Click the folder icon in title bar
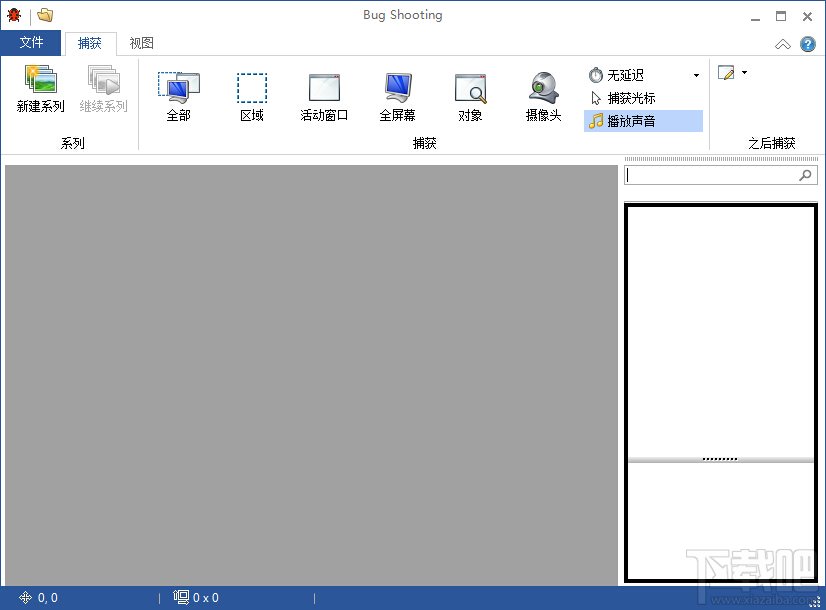826x610 pixels. pyautogui.click(x=45, y=15)
